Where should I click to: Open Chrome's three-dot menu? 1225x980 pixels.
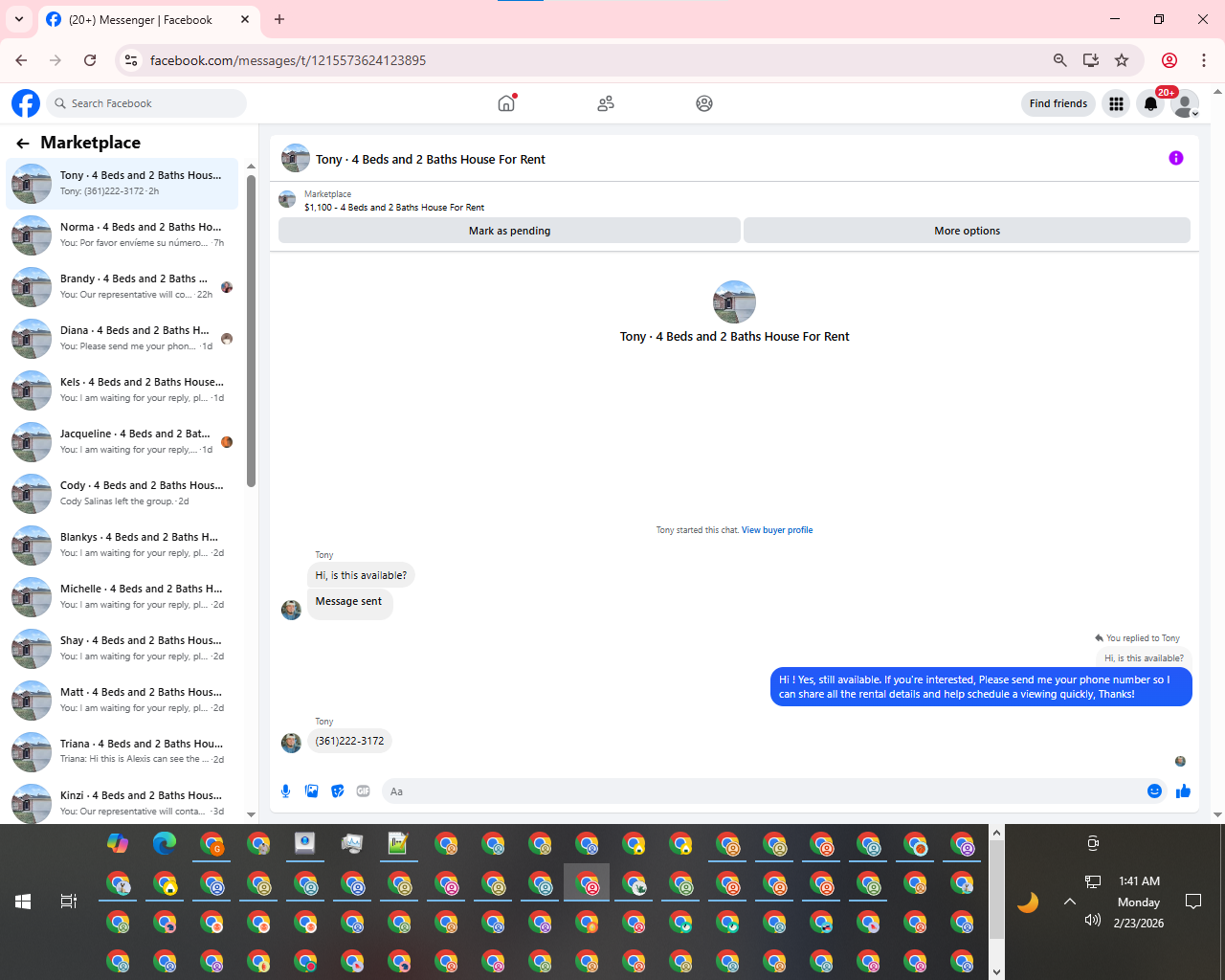click(x=1204, y=60)
